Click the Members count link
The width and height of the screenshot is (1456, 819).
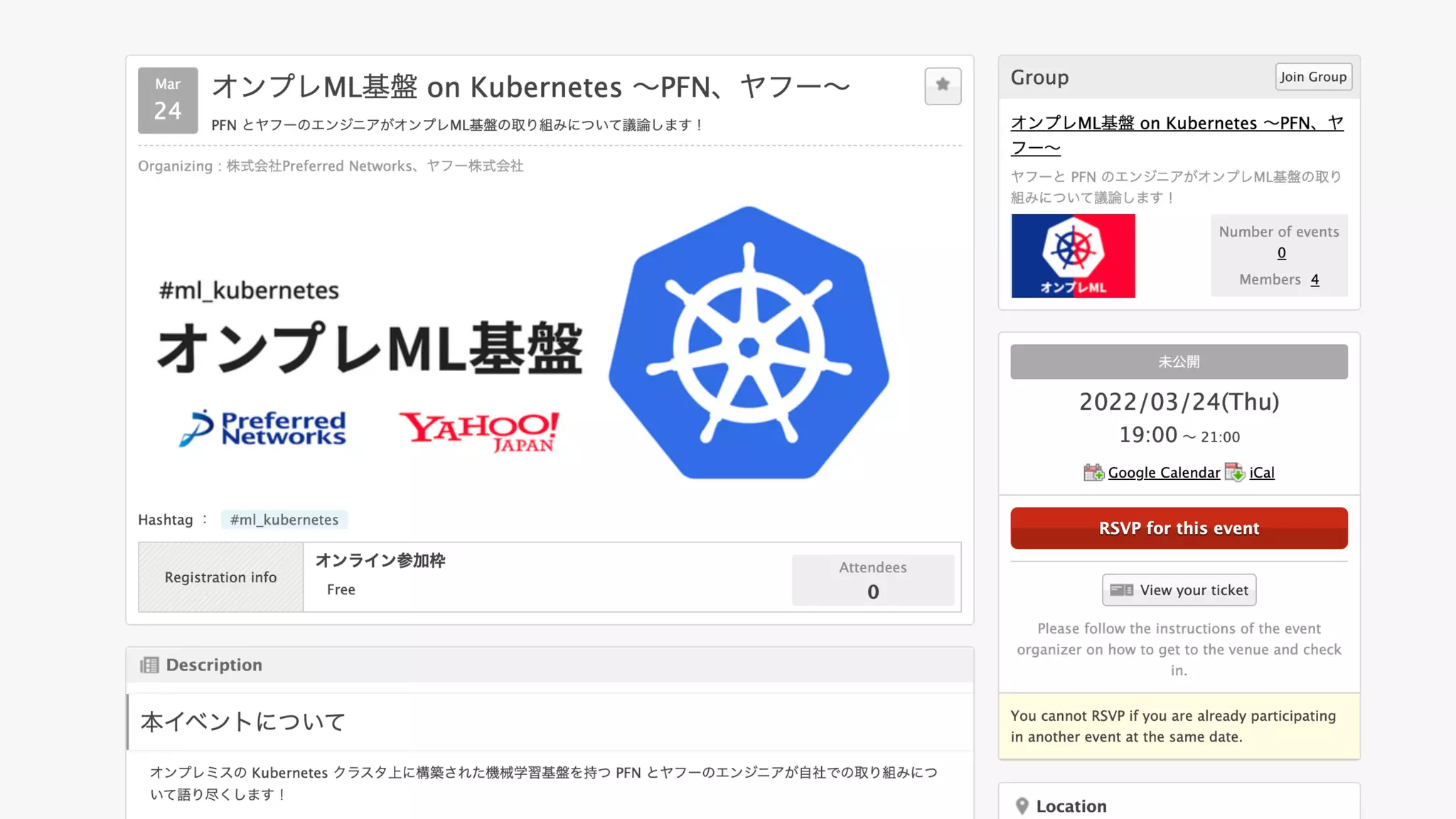point(1315,279)
